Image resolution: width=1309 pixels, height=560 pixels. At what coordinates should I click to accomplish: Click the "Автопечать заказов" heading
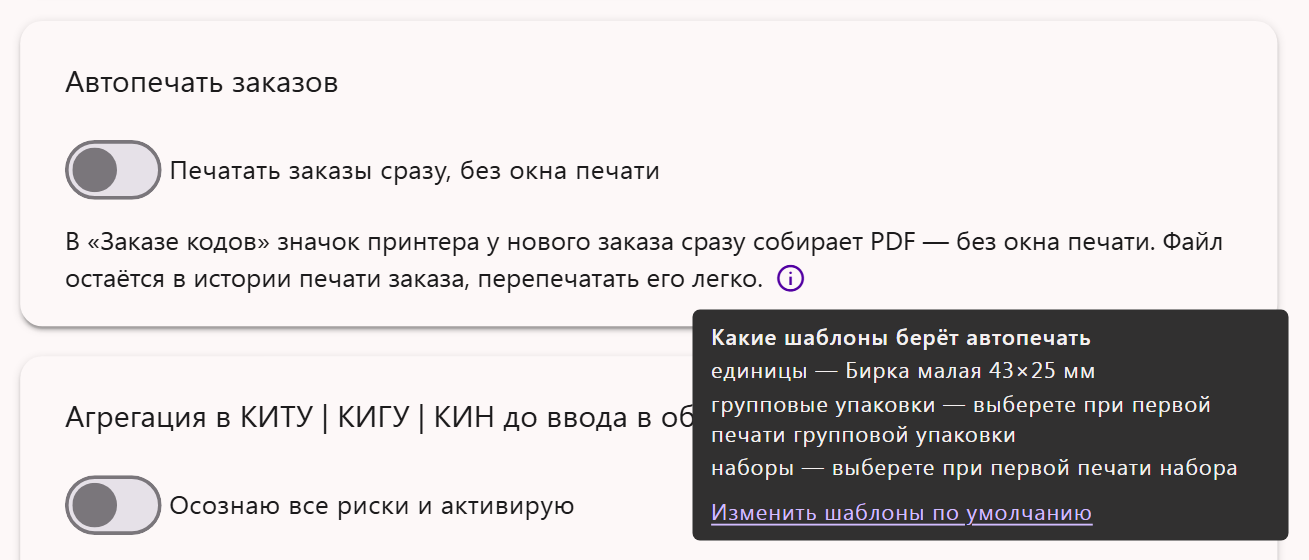pyautogui.click(x=202, y=82)
